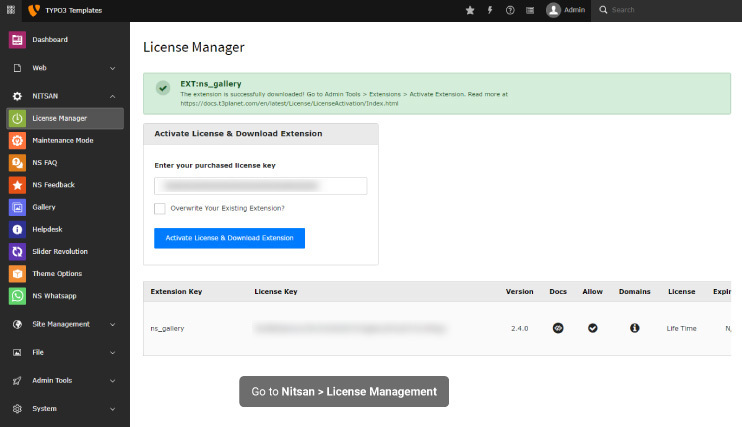This screenshot has height=427, width=742.
Task: Click the green success check icon
Action: [x=163, y=88]
